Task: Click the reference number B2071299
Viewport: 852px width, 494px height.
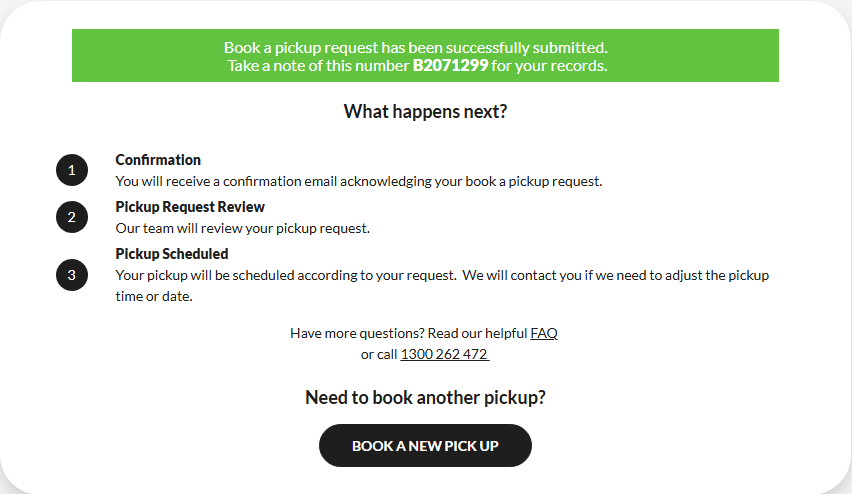Action: (x=450, y=66)
